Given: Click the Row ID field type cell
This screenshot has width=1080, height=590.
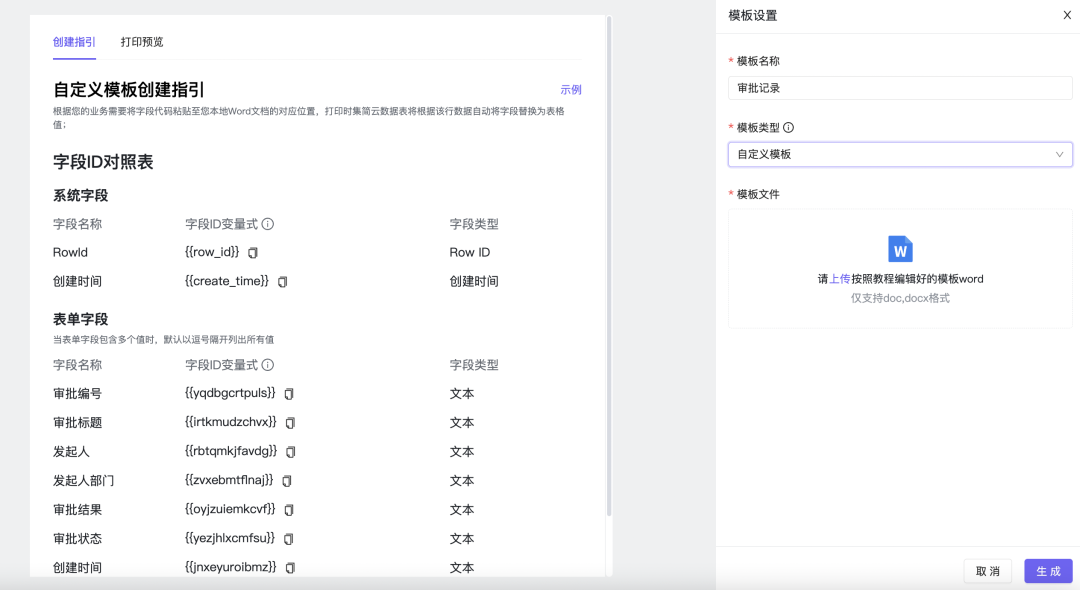Looking at the screenshot, I should 470,253.
